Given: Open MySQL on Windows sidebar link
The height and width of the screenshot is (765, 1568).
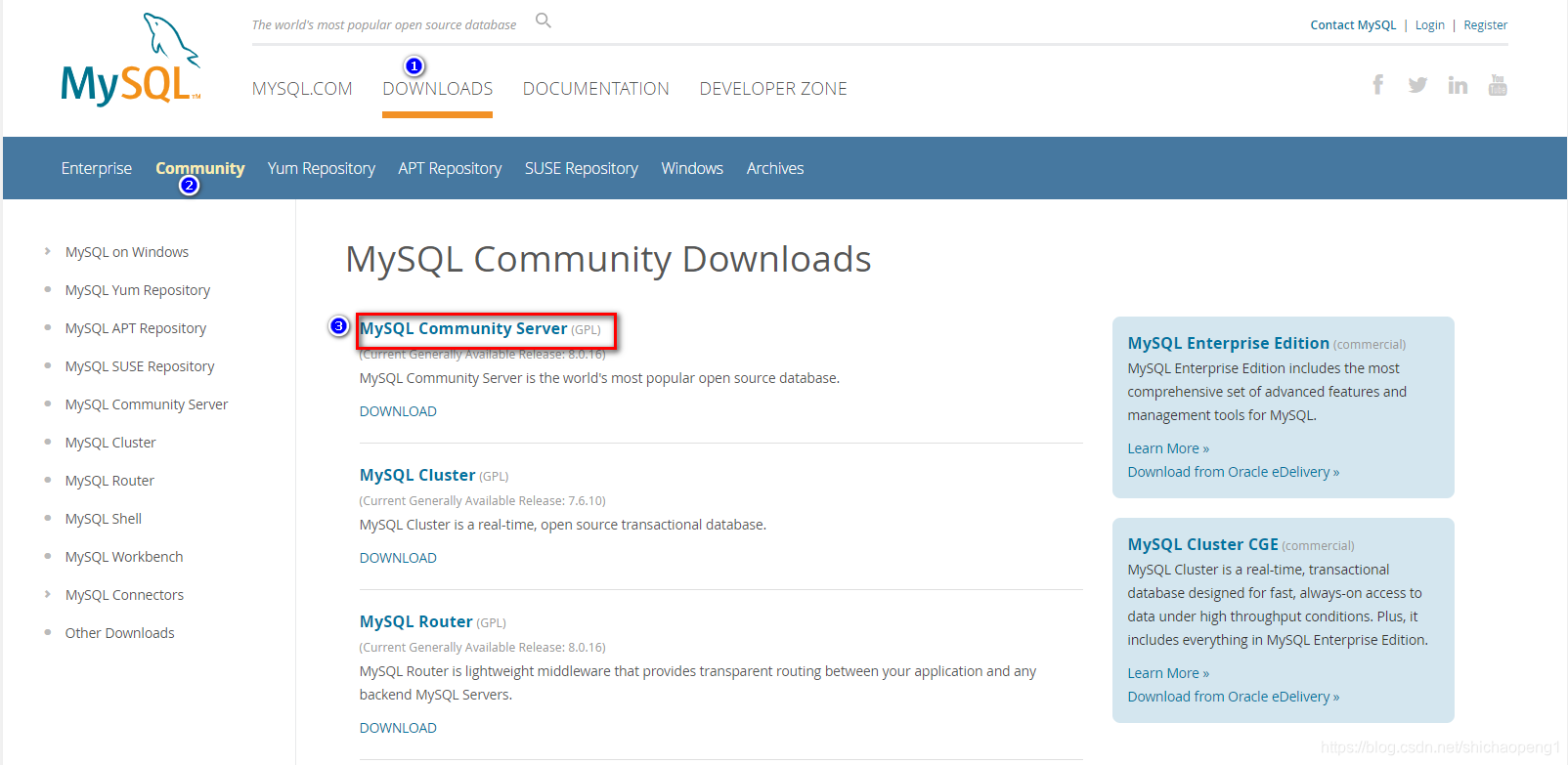Looking at the screenshot, I should pyautogui.click(x=127, y=252).
